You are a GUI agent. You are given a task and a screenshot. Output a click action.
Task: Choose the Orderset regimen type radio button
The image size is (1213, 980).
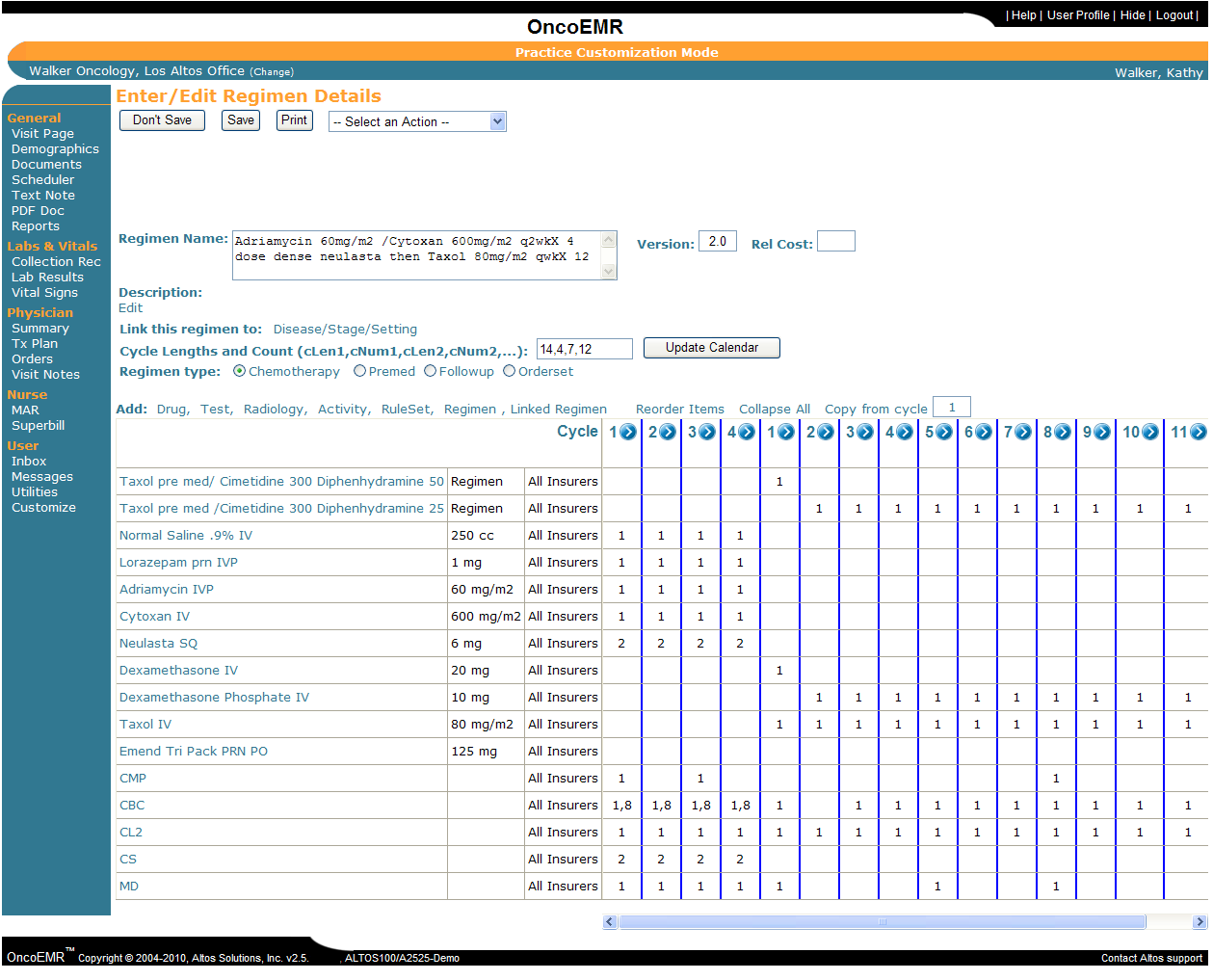509,371
